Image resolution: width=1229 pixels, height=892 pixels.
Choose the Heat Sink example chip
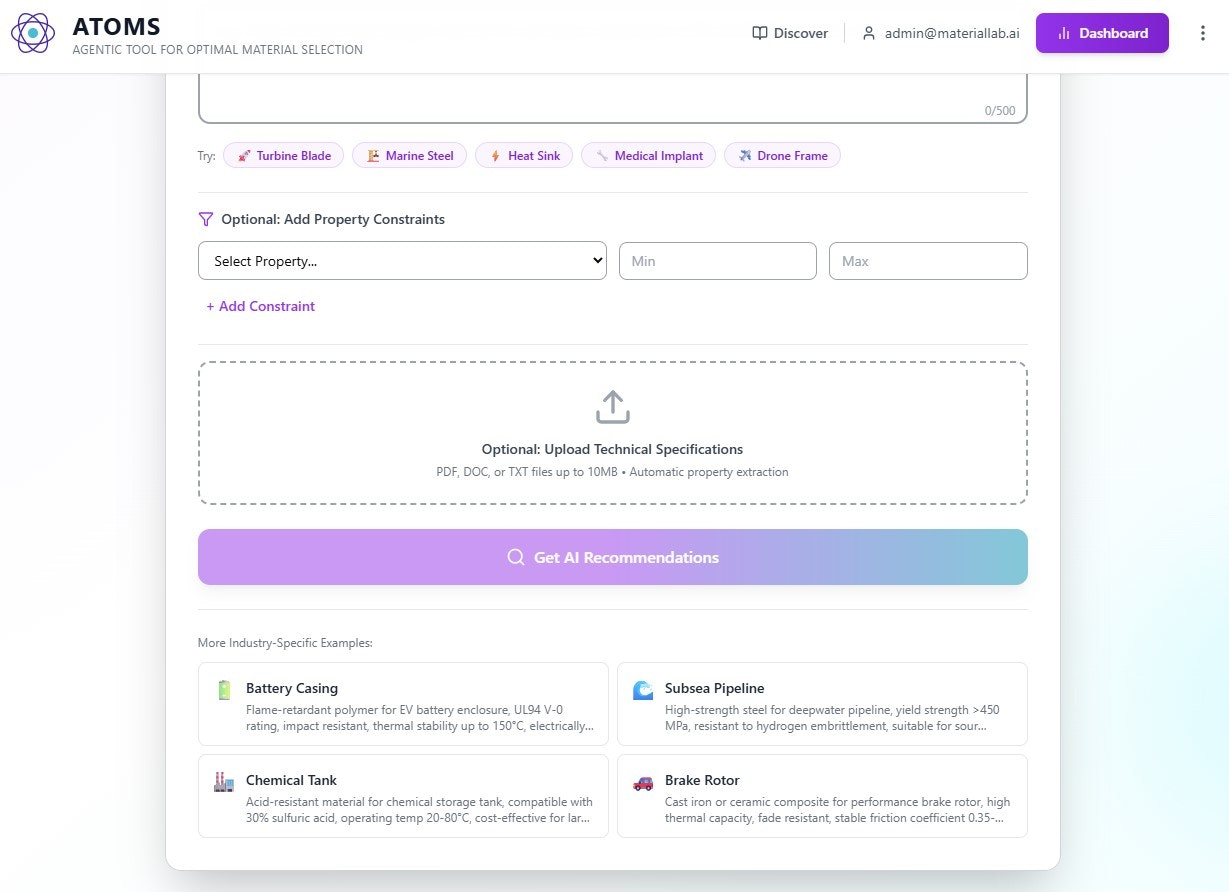click(x=524, y=155)
